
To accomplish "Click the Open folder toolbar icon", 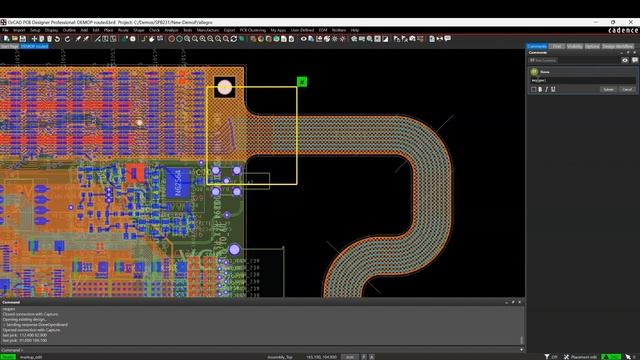I will (15, 39).
